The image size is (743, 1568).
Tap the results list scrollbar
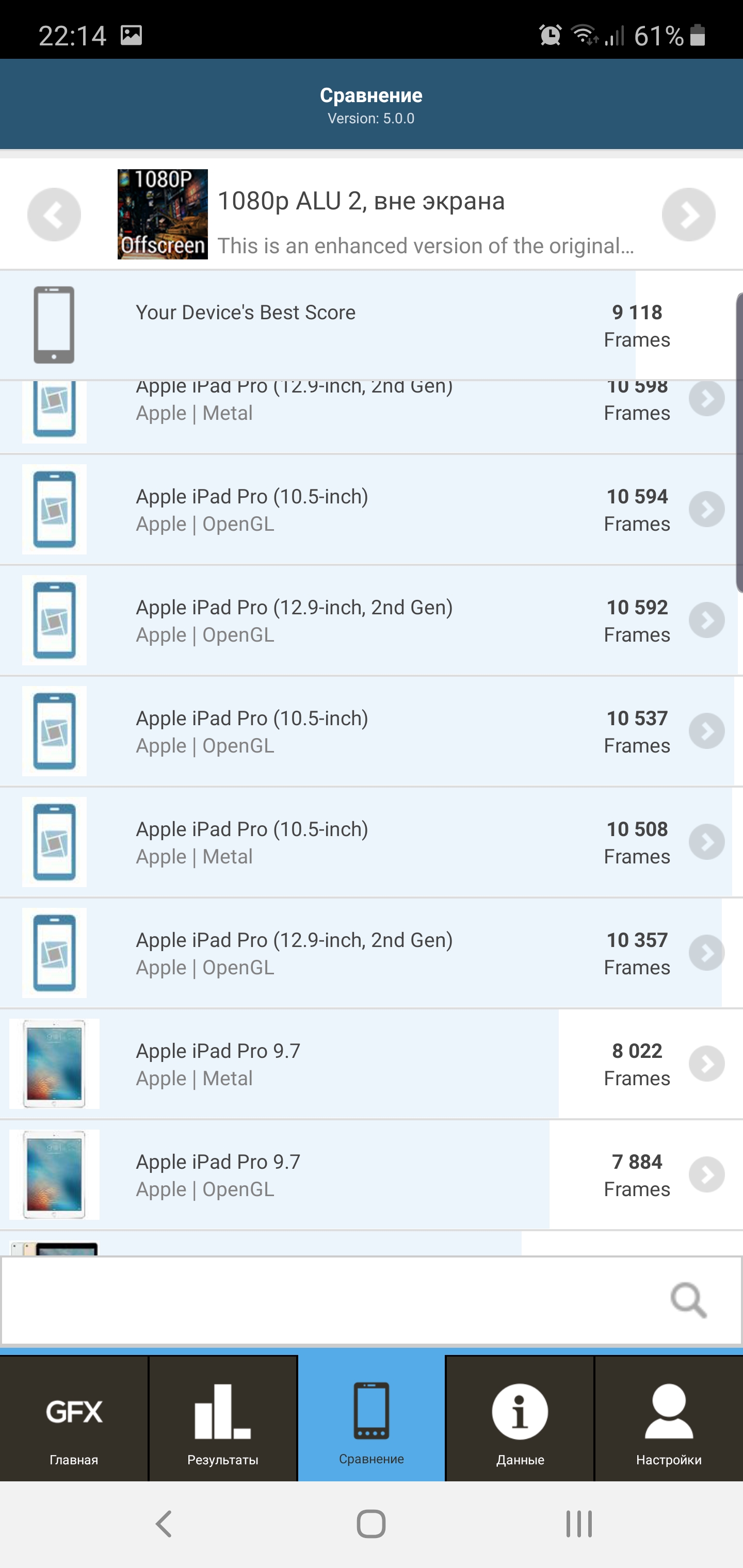point(739,443)
